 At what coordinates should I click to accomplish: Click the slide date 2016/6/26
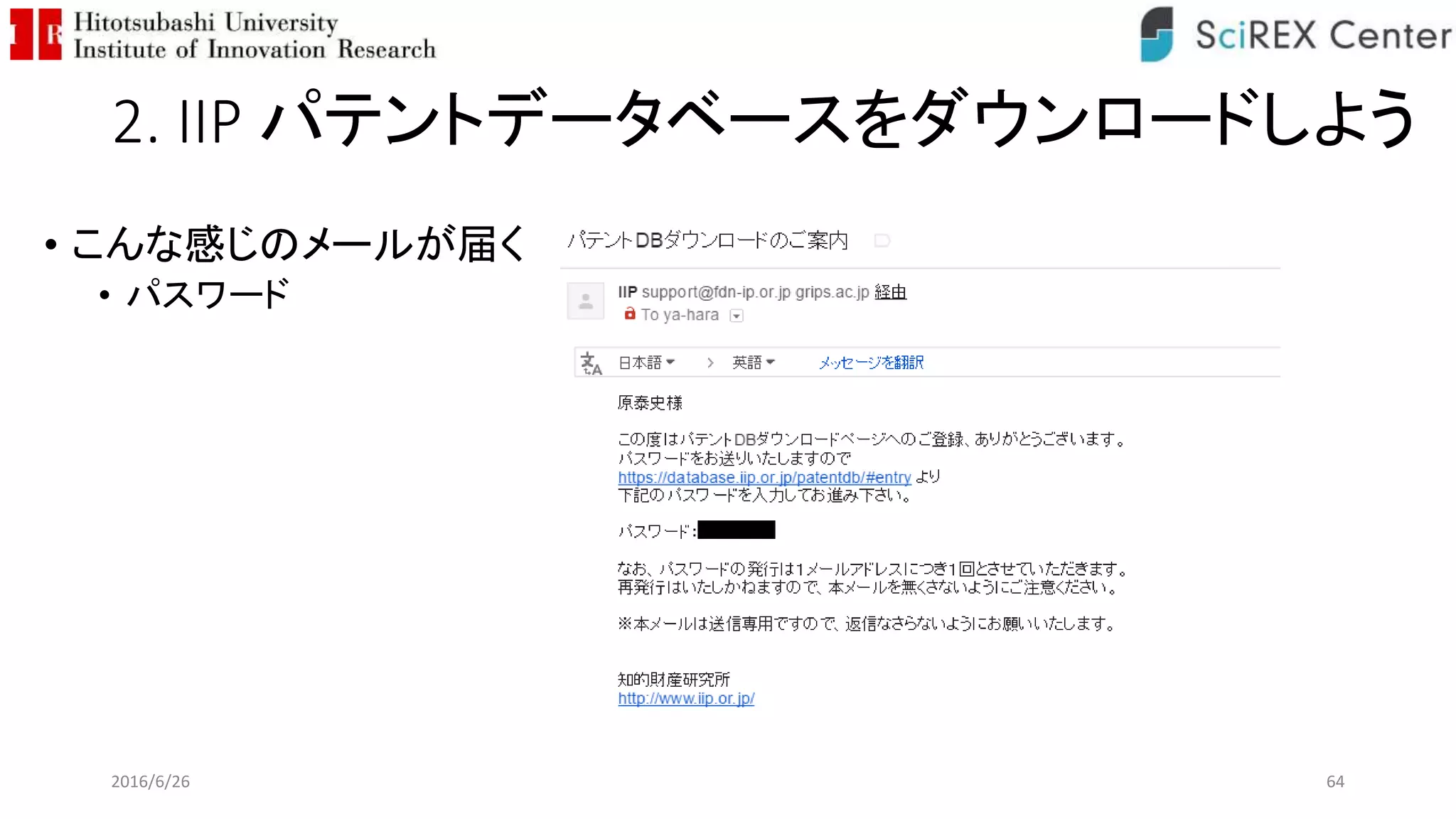[x=150, y=781]
